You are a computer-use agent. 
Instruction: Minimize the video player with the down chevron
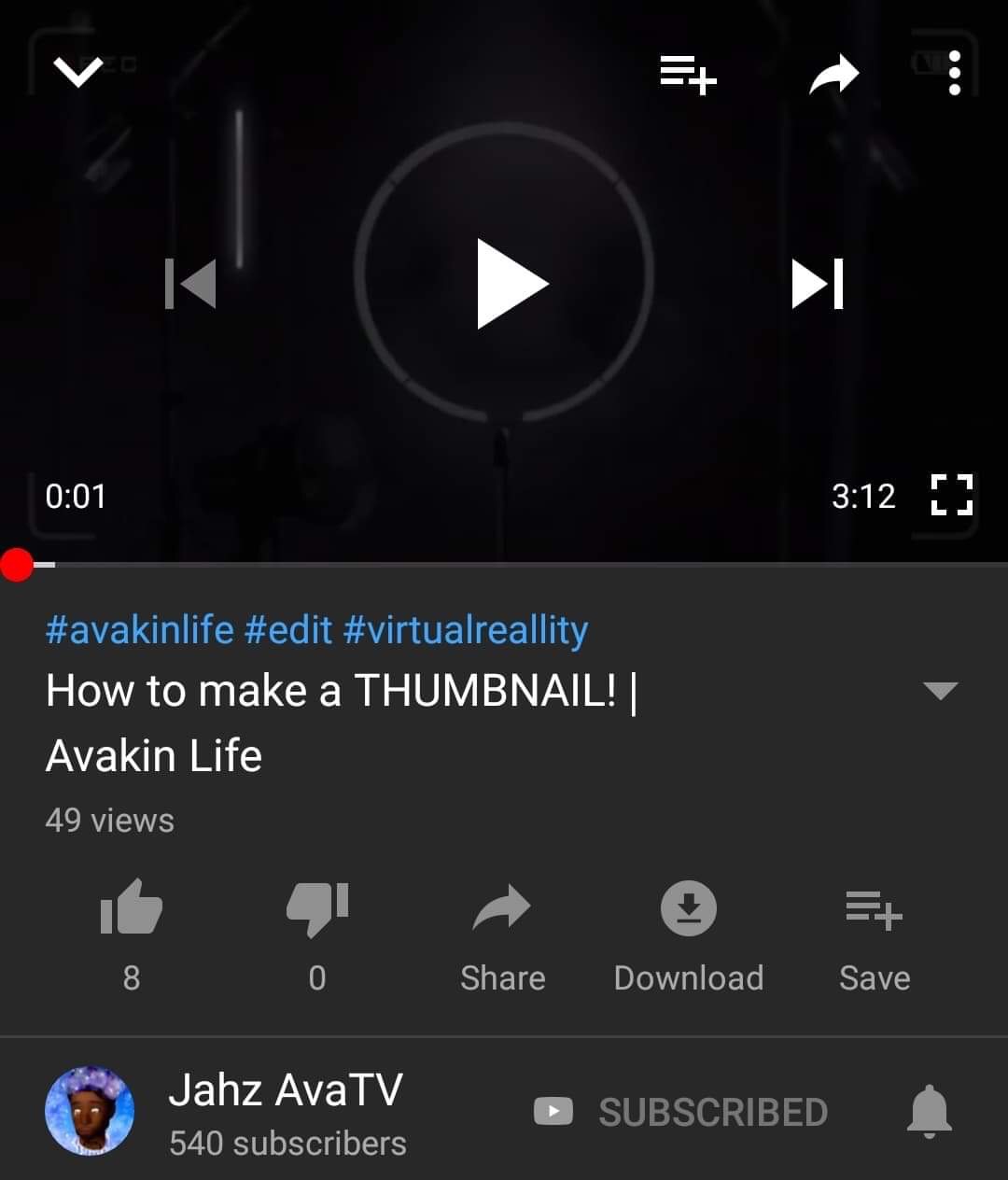78,72
